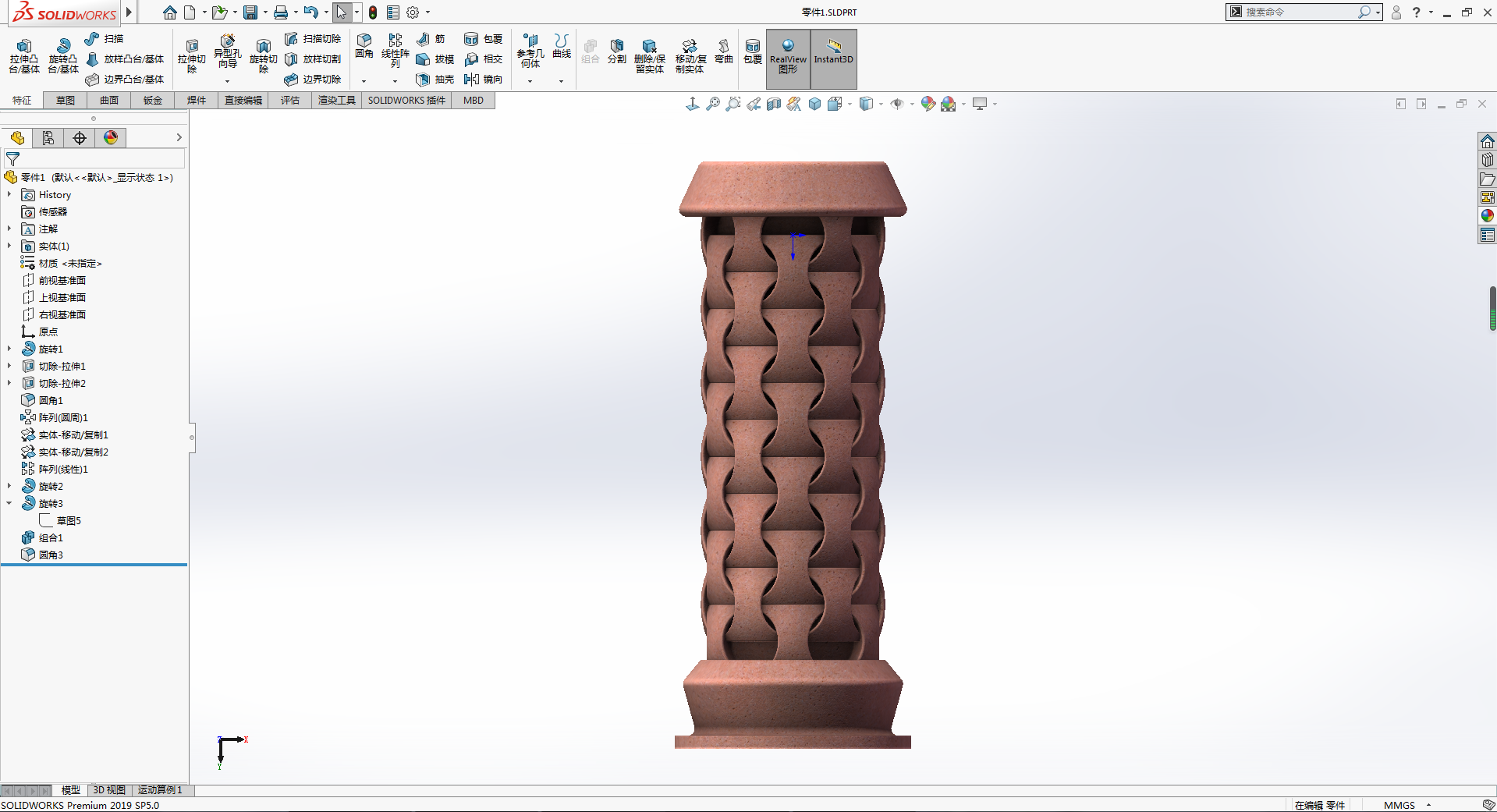Toggle the rebuild traffic light button
The width and height of the screenshot is (1497, 812).
[373, 12]
